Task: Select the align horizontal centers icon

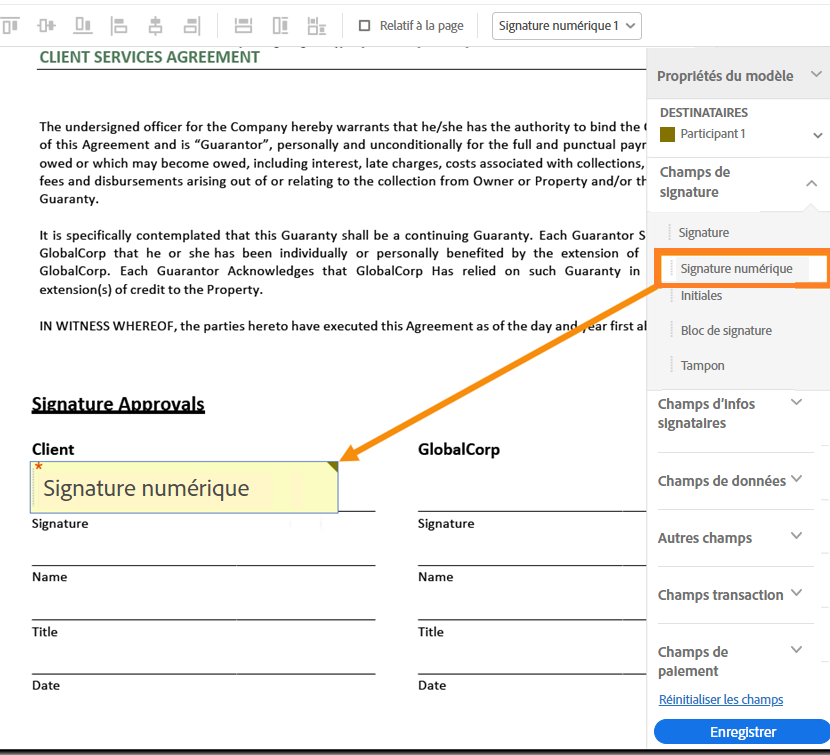Action: point(156,25)
